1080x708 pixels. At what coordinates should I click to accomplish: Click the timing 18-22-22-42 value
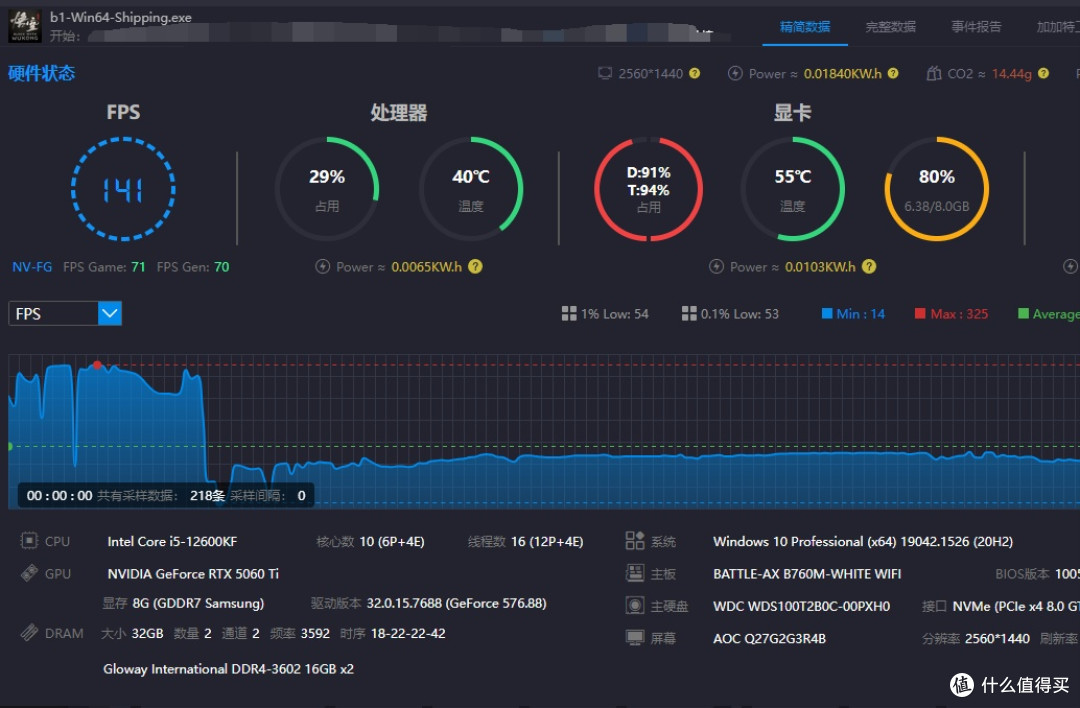(408, 633)
